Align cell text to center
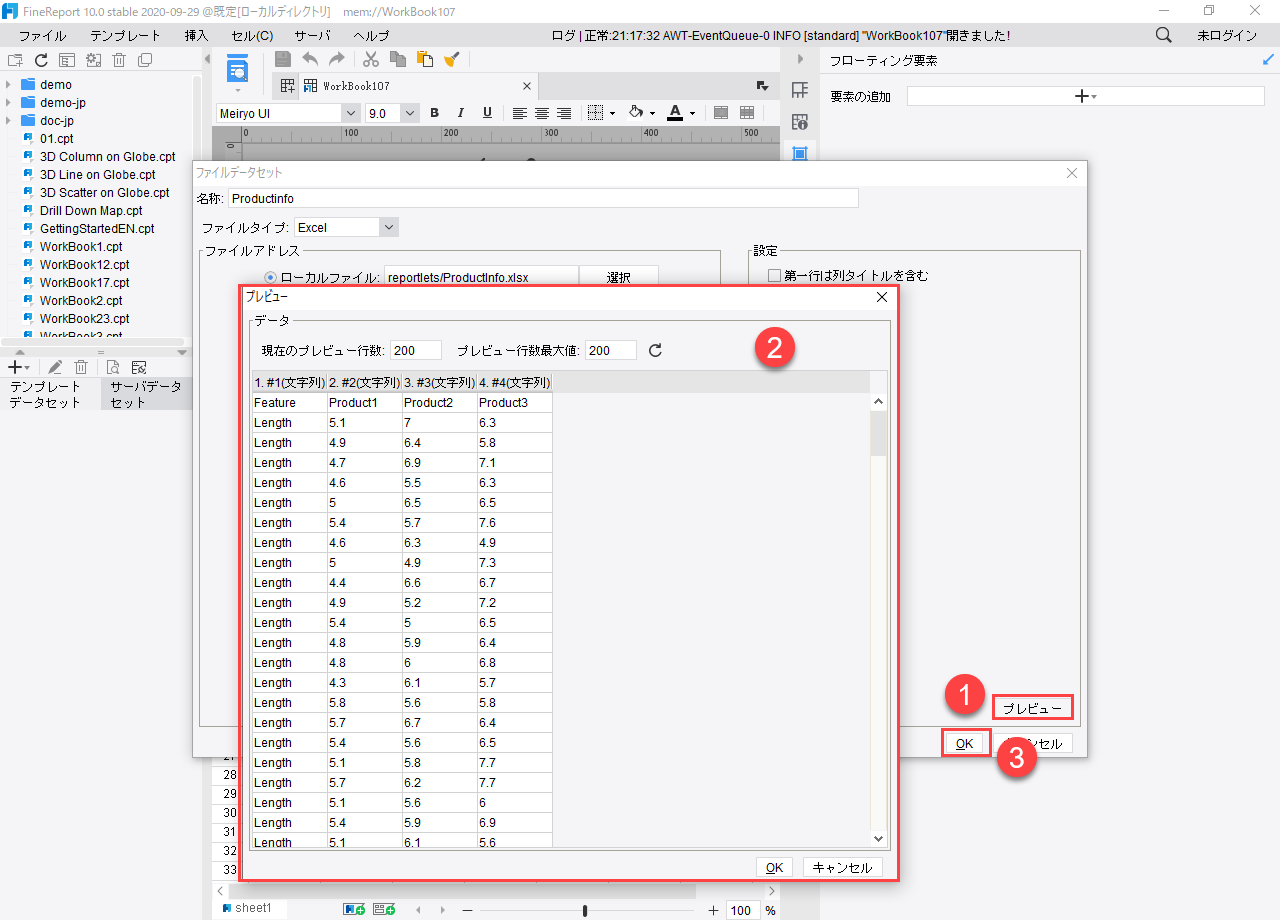Image resolution: width=1280 pixels, height=920 pixels. click(x=542, y=113)
